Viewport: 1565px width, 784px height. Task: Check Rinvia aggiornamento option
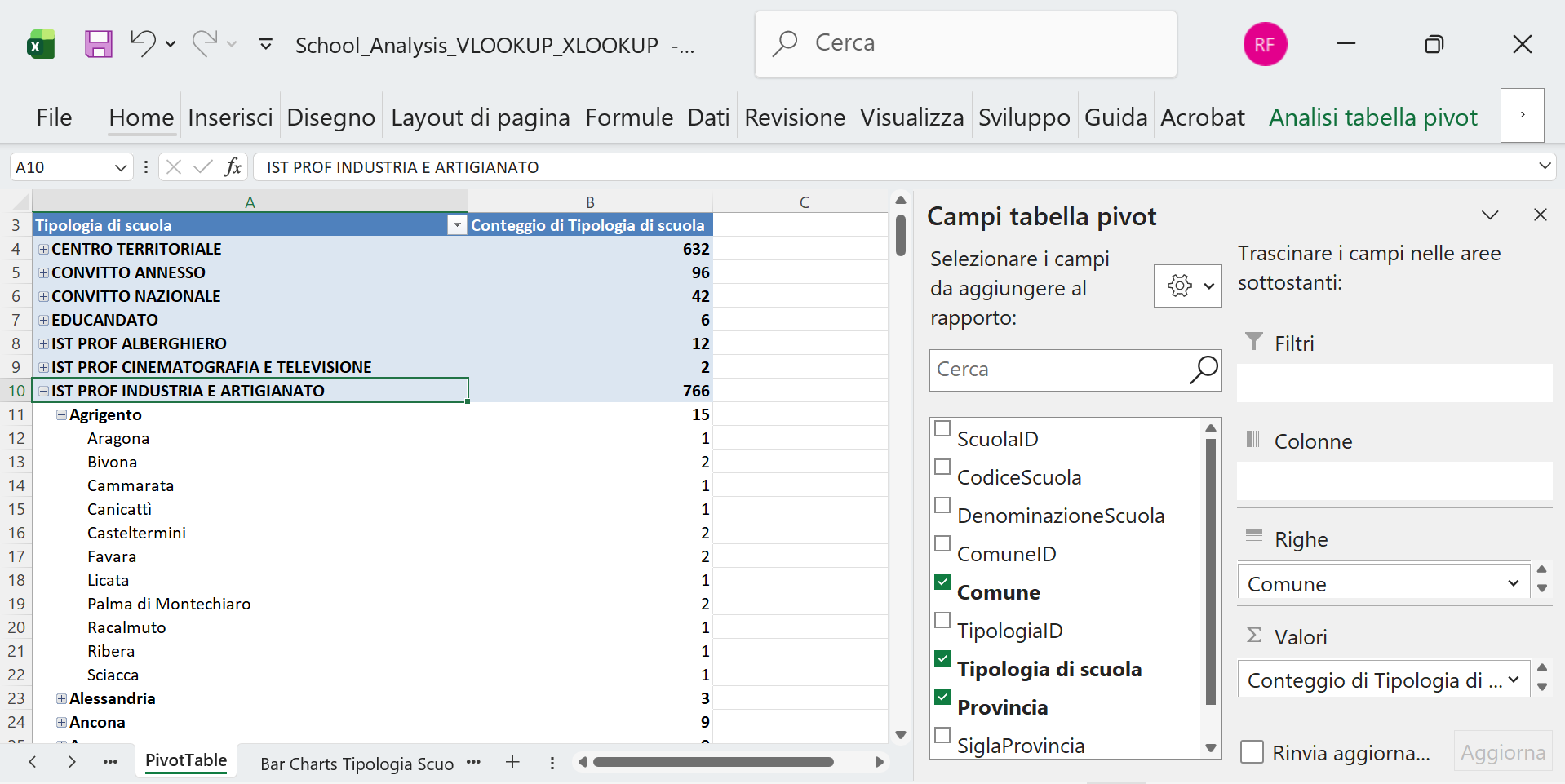pos(1252,752)
